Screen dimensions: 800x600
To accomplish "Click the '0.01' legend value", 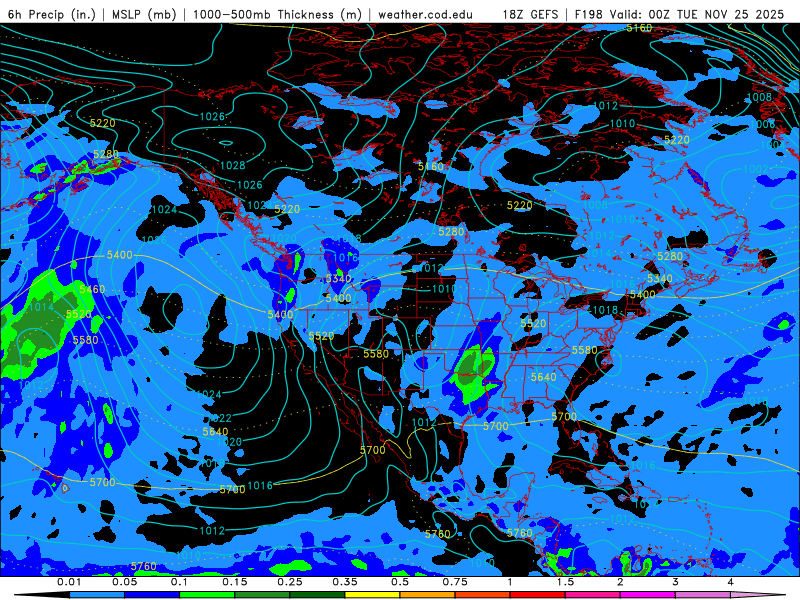I will point(69,582).
